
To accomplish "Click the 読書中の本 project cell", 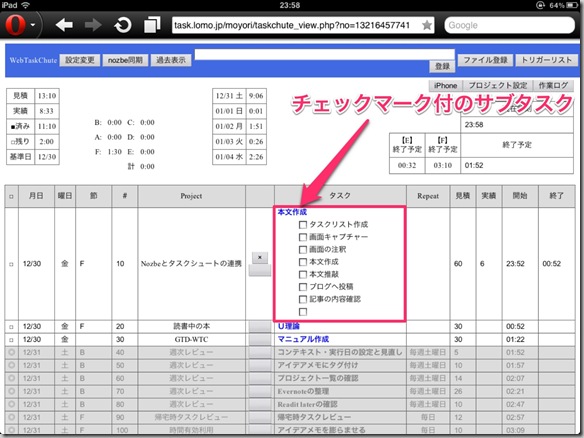I will pyautogui.click(x=191, y=326).
